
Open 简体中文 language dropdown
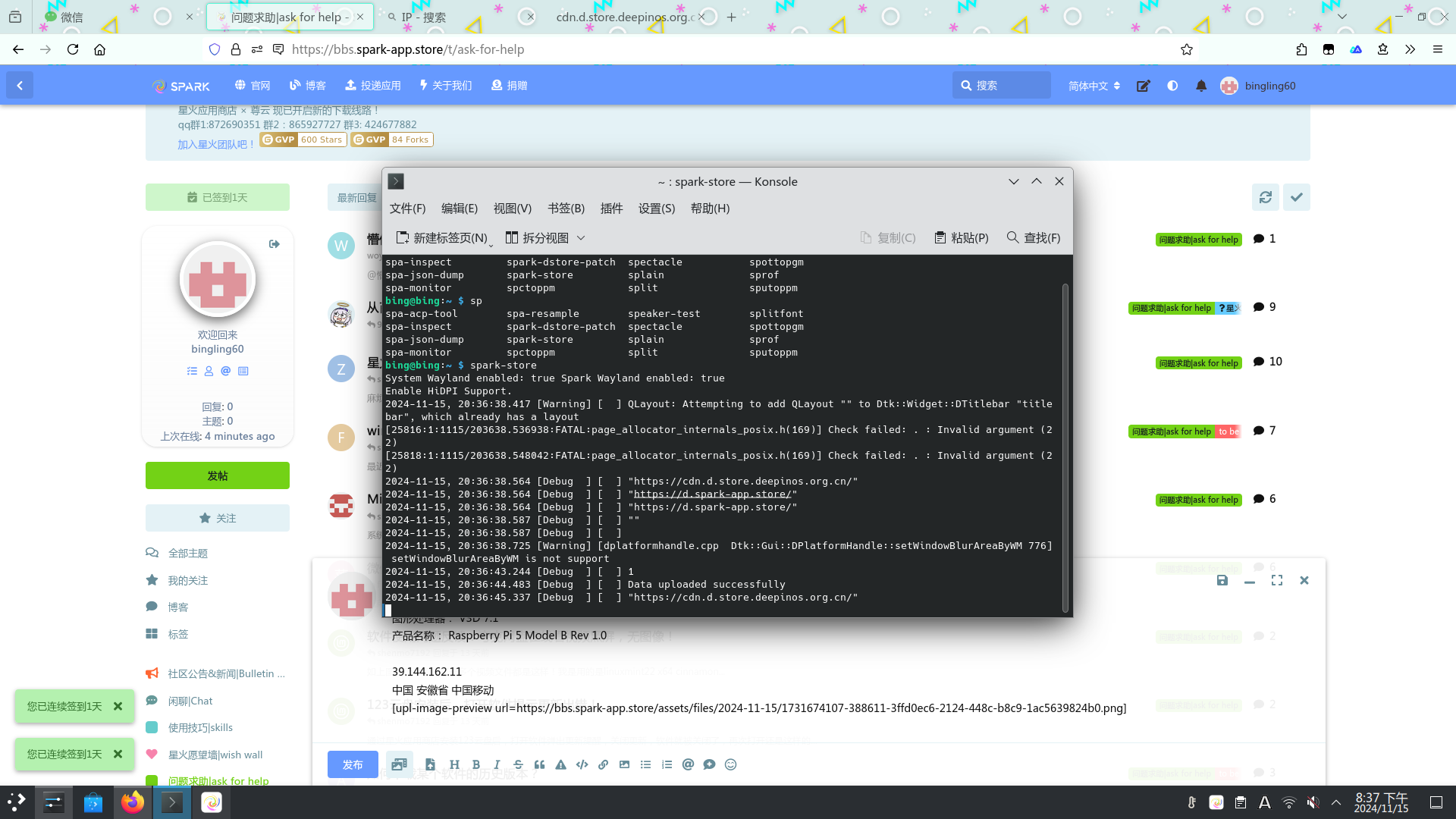[x=1094, y=86]
